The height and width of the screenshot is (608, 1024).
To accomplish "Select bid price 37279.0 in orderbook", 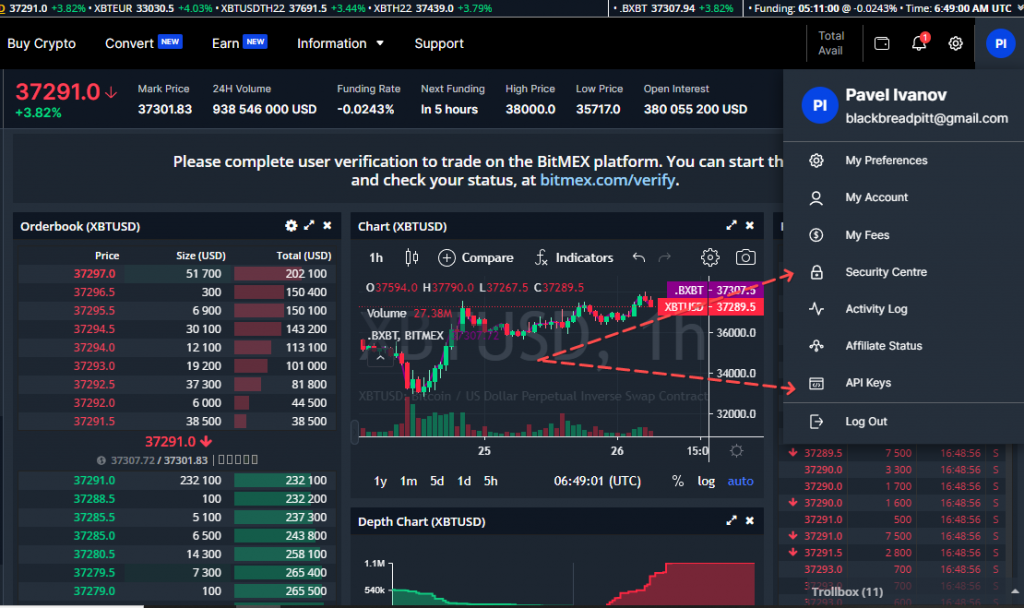I will [x=95, y=591].
